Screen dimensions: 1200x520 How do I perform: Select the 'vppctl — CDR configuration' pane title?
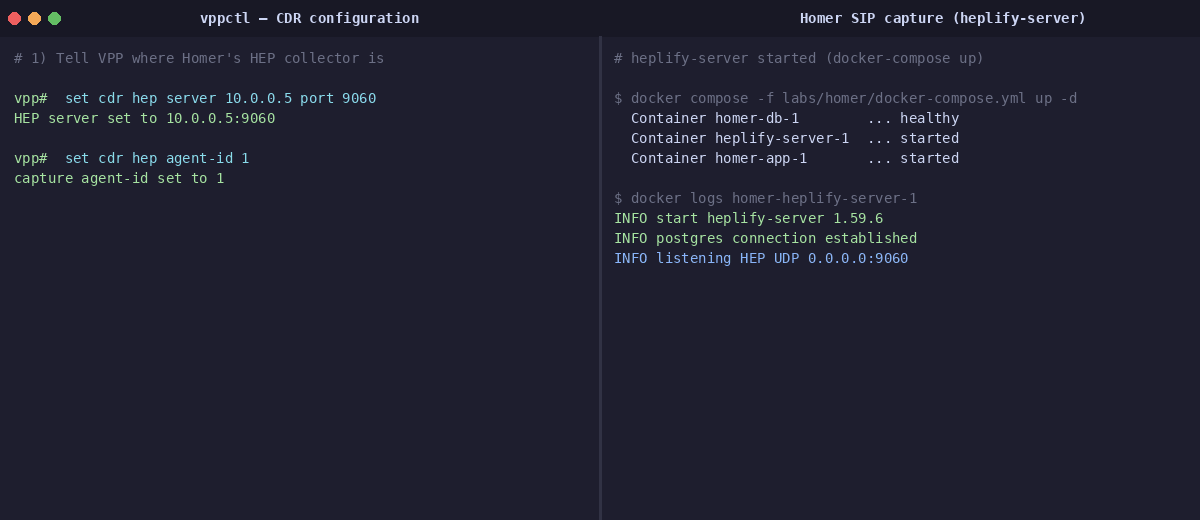[x=309, y=18]
